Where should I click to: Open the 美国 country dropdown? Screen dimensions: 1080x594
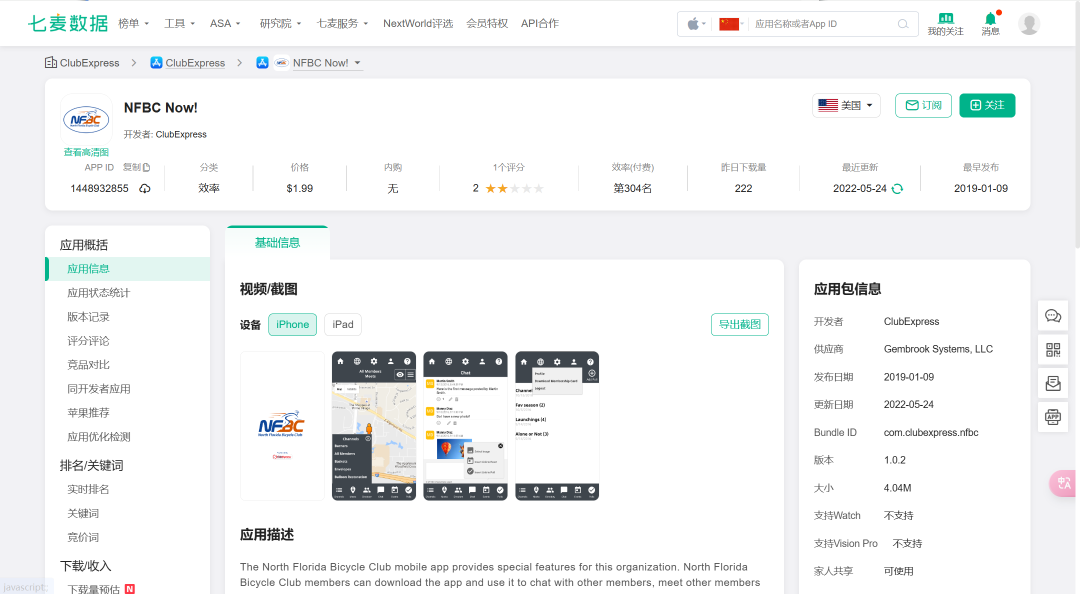coord(846,105)
